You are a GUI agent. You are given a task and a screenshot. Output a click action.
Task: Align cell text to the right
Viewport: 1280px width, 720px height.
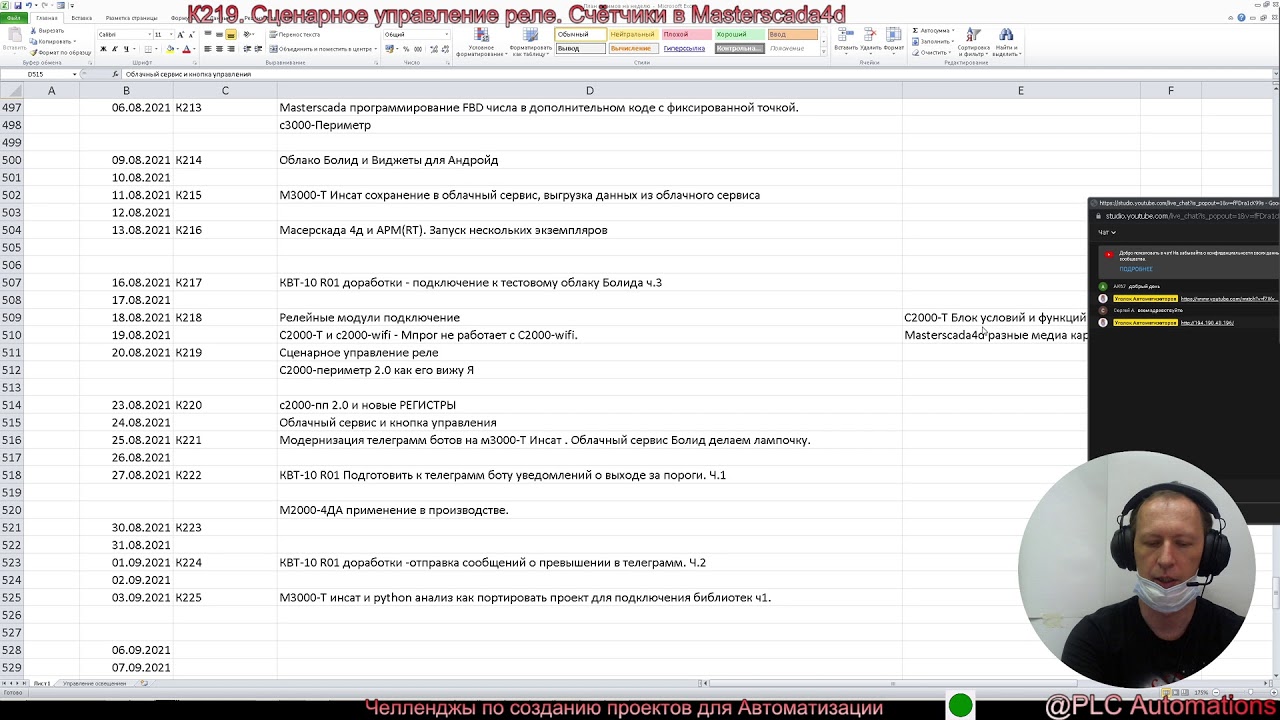click(231, 49)
